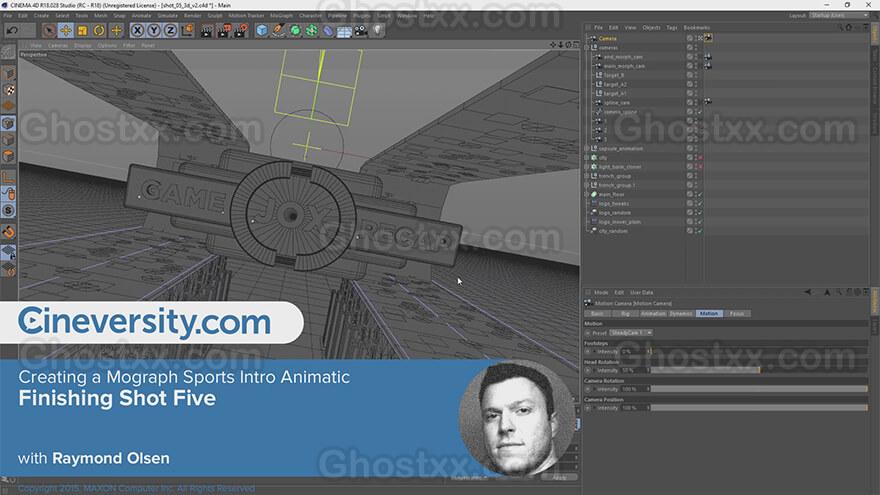This screenshot has width=880, height=495.
Task: Open the deformer objects palette
Action: pos(328,30)
